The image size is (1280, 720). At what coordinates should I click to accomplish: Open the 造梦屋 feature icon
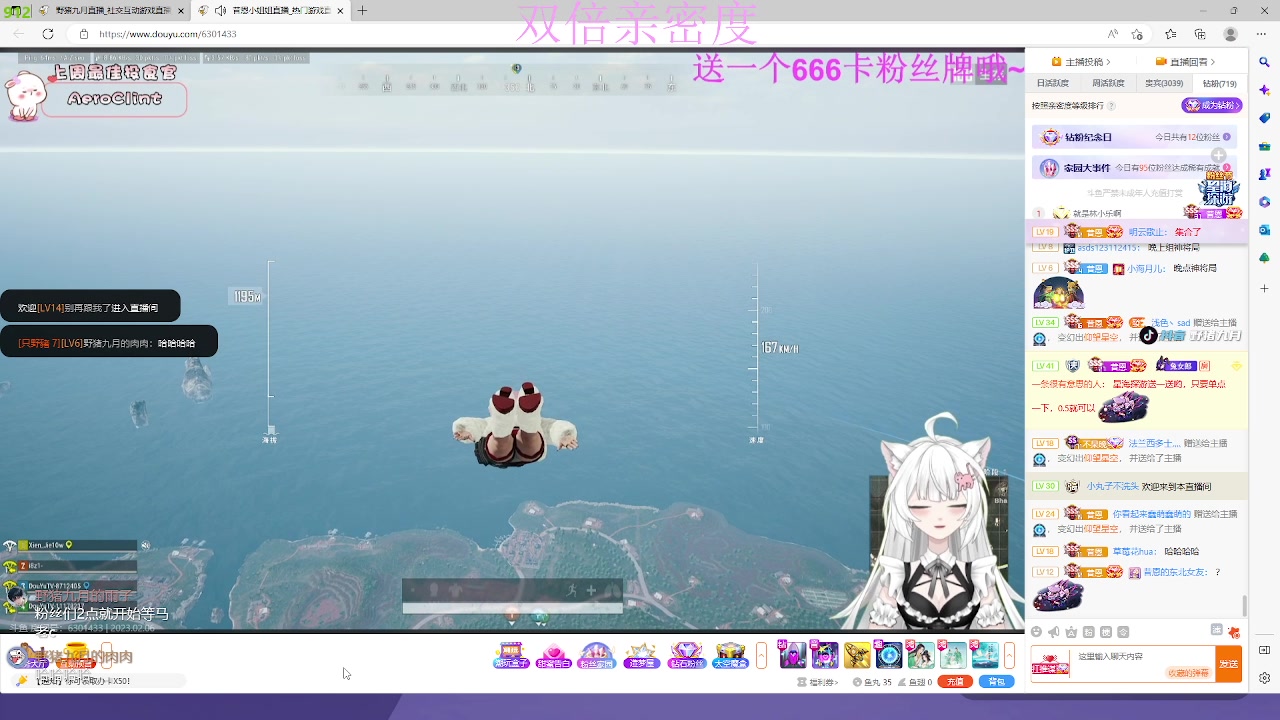tap(641, 654)
